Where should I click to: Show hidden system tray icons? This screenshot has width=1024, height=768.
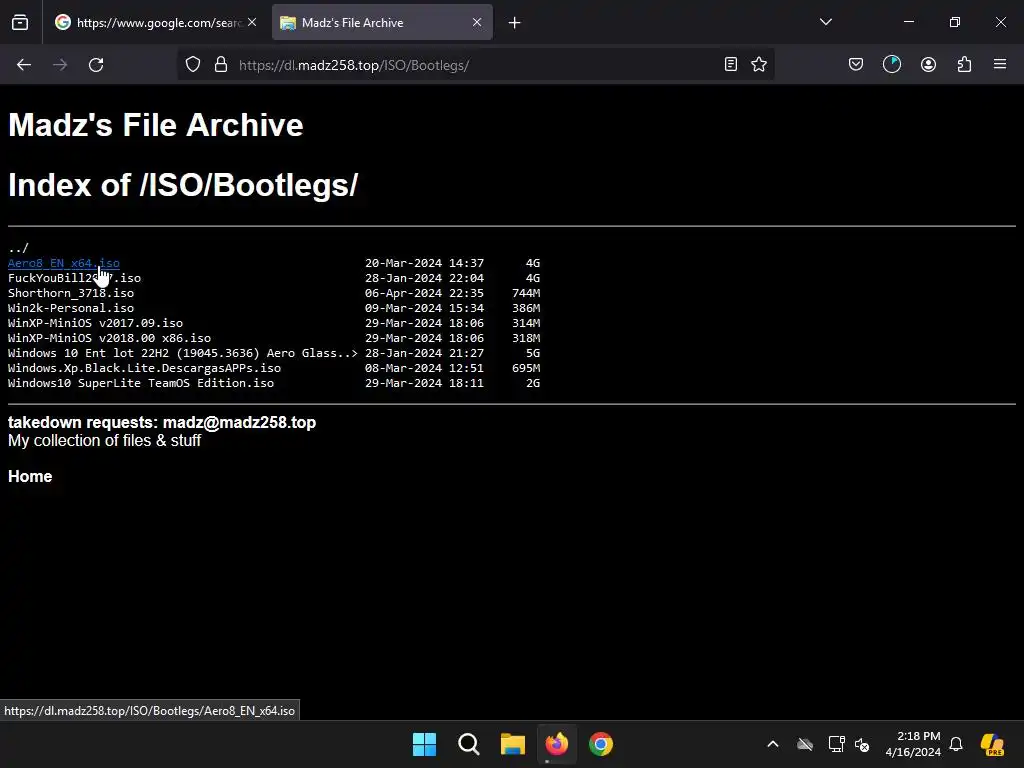point(773,744)
